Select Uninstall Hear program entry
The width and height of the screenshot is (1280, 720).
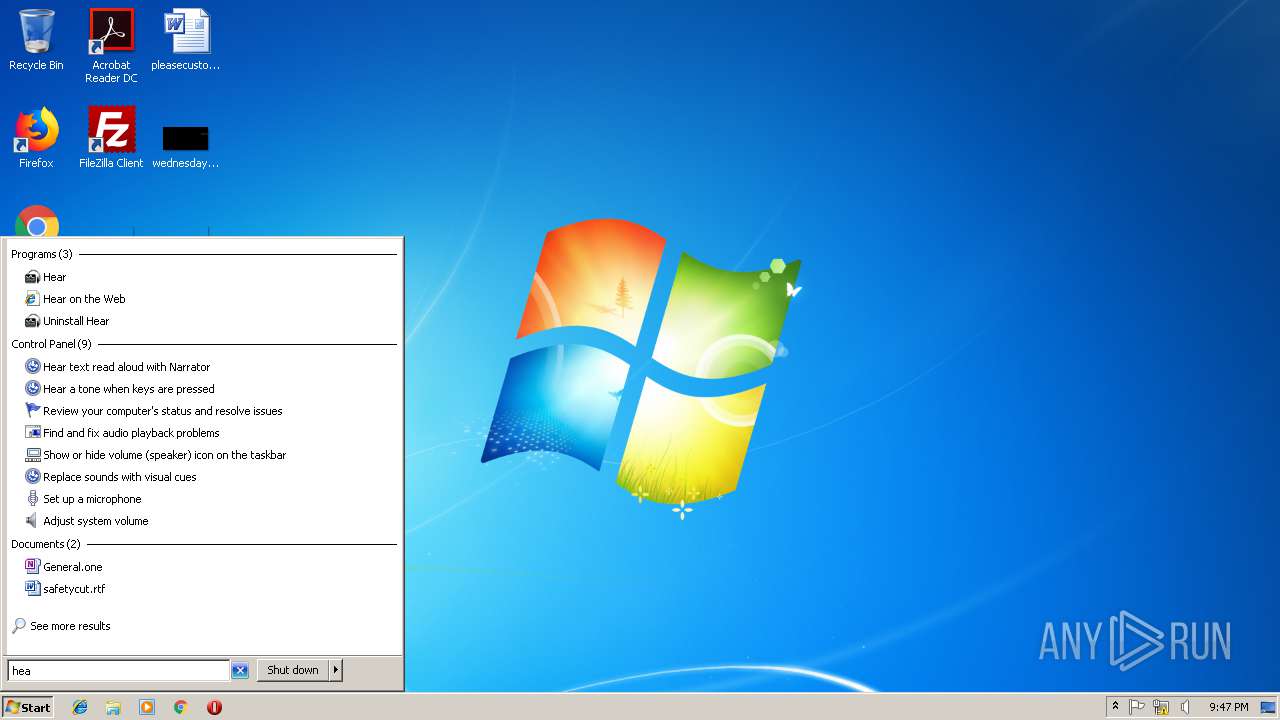point(76,321)
